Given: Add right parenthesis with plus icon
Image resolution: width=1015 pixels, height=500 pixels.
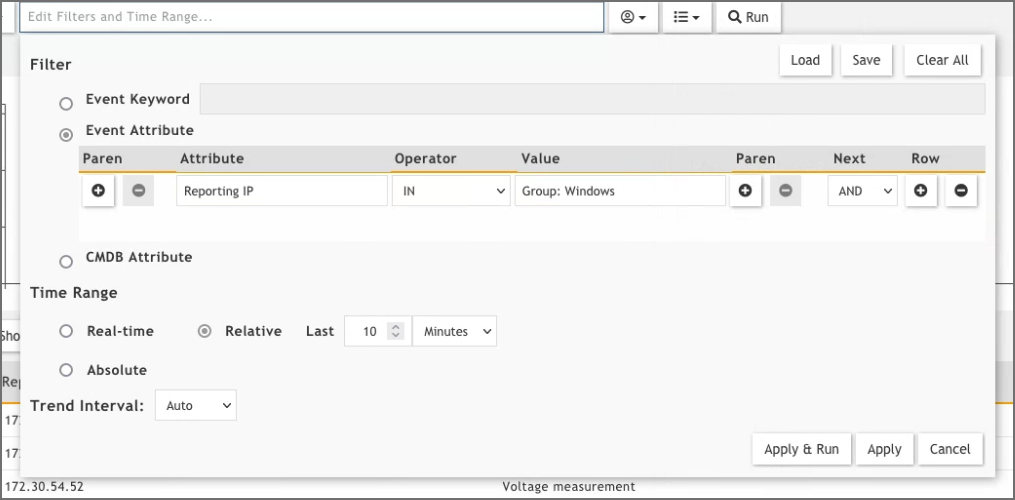Looking at the screenshot, I should [x=745, y=191].
